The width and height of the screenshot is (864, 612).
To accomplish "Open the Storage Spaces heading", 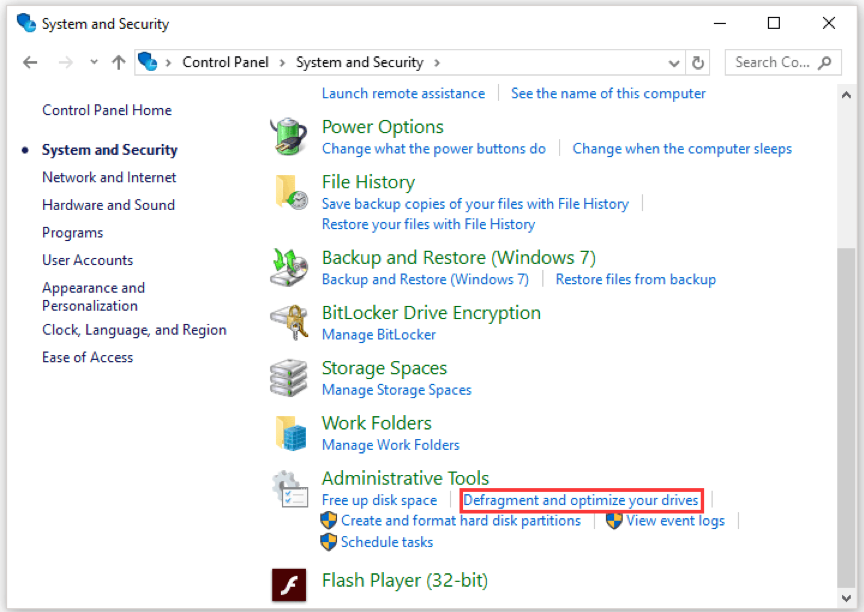I will 385,368.
